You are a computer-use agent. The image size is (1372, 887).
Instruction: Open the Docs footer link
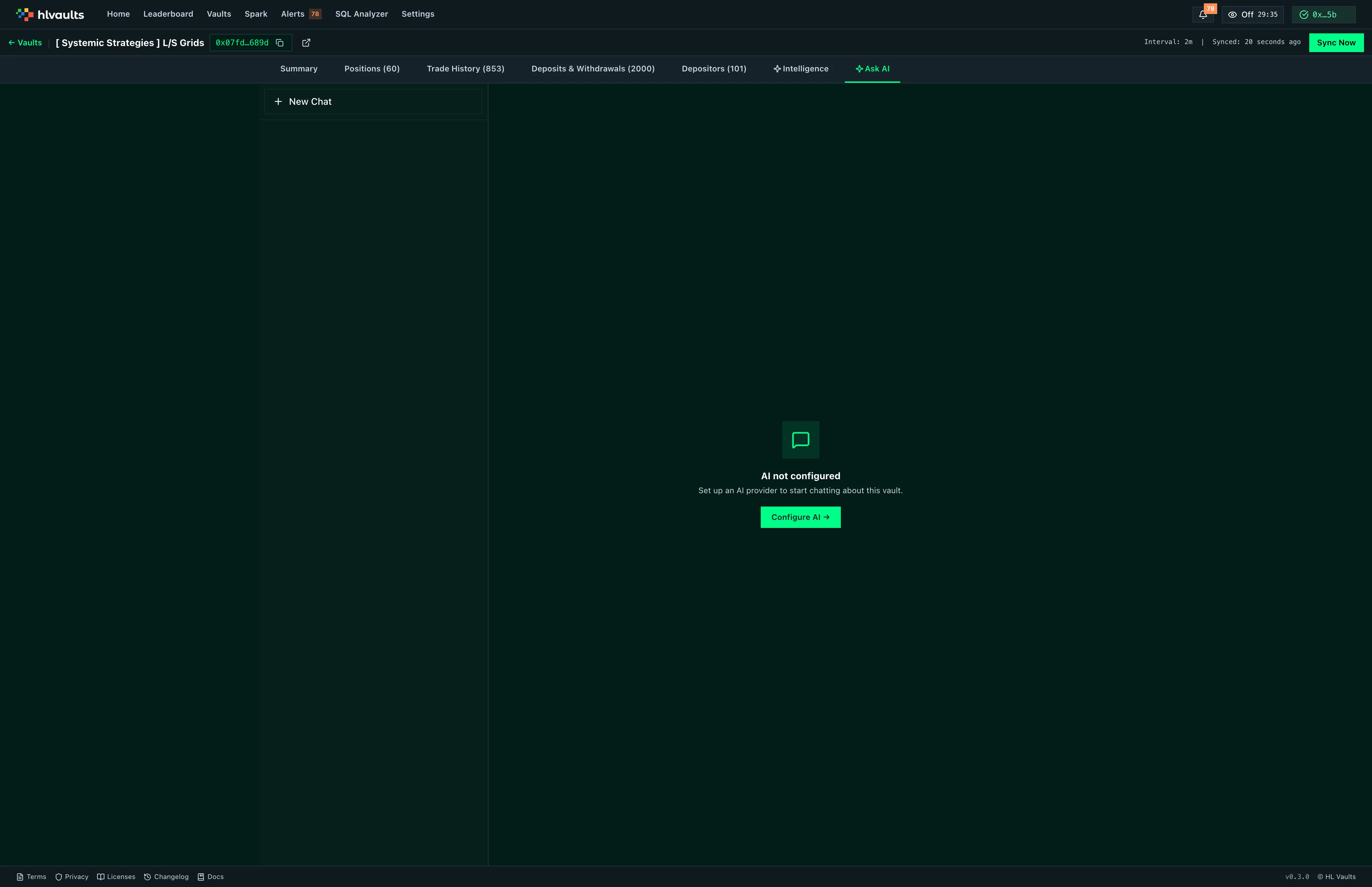[211, 877]
